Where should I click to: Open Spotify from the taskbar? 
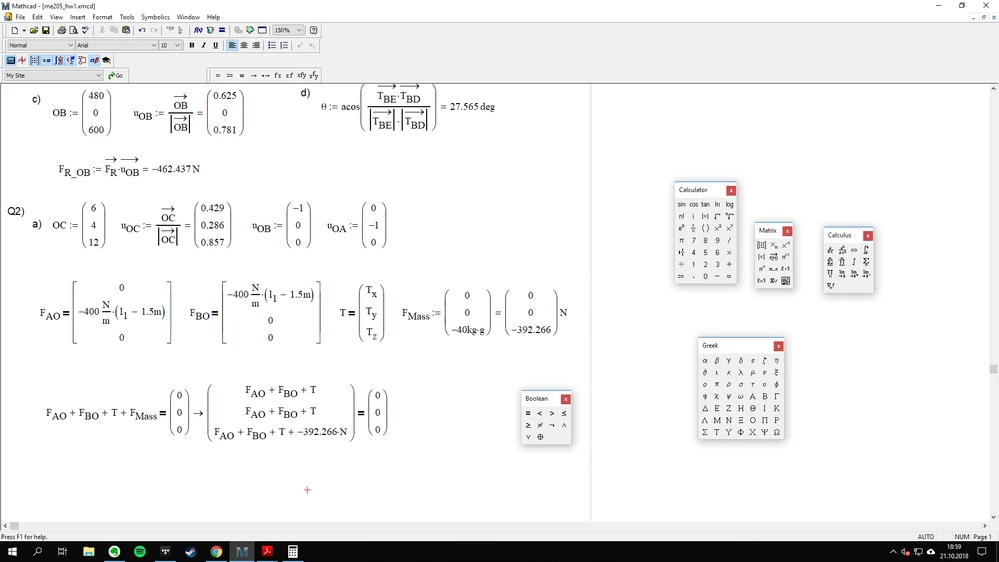[x=140, y=551]
